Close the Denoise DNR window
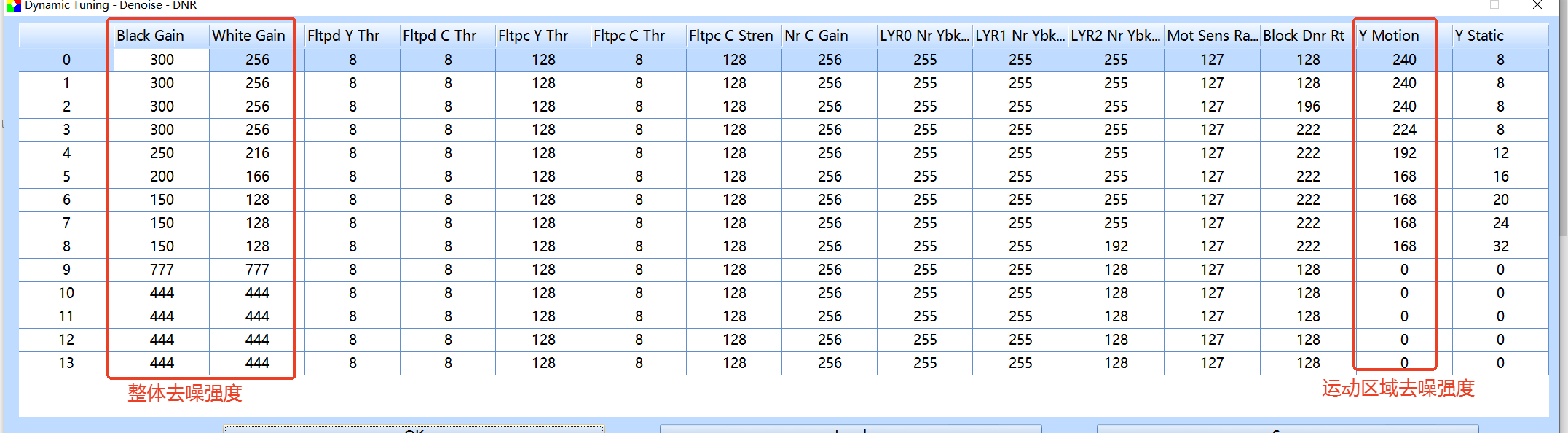The height and width of the screenshot is (433, 1568). [1537, 5]
